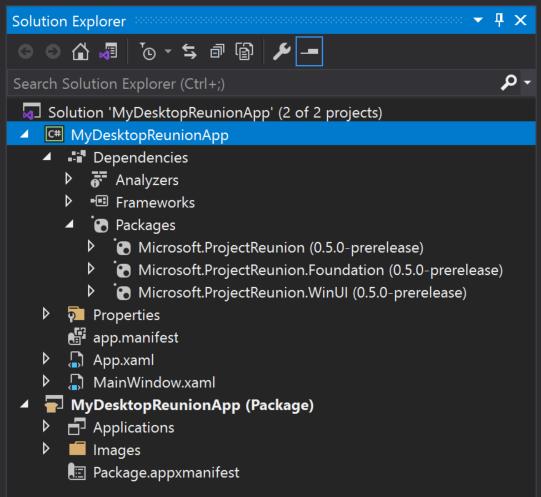541x497 pixels.
Task: Click the Images folder icon
Action: [77, 449]
